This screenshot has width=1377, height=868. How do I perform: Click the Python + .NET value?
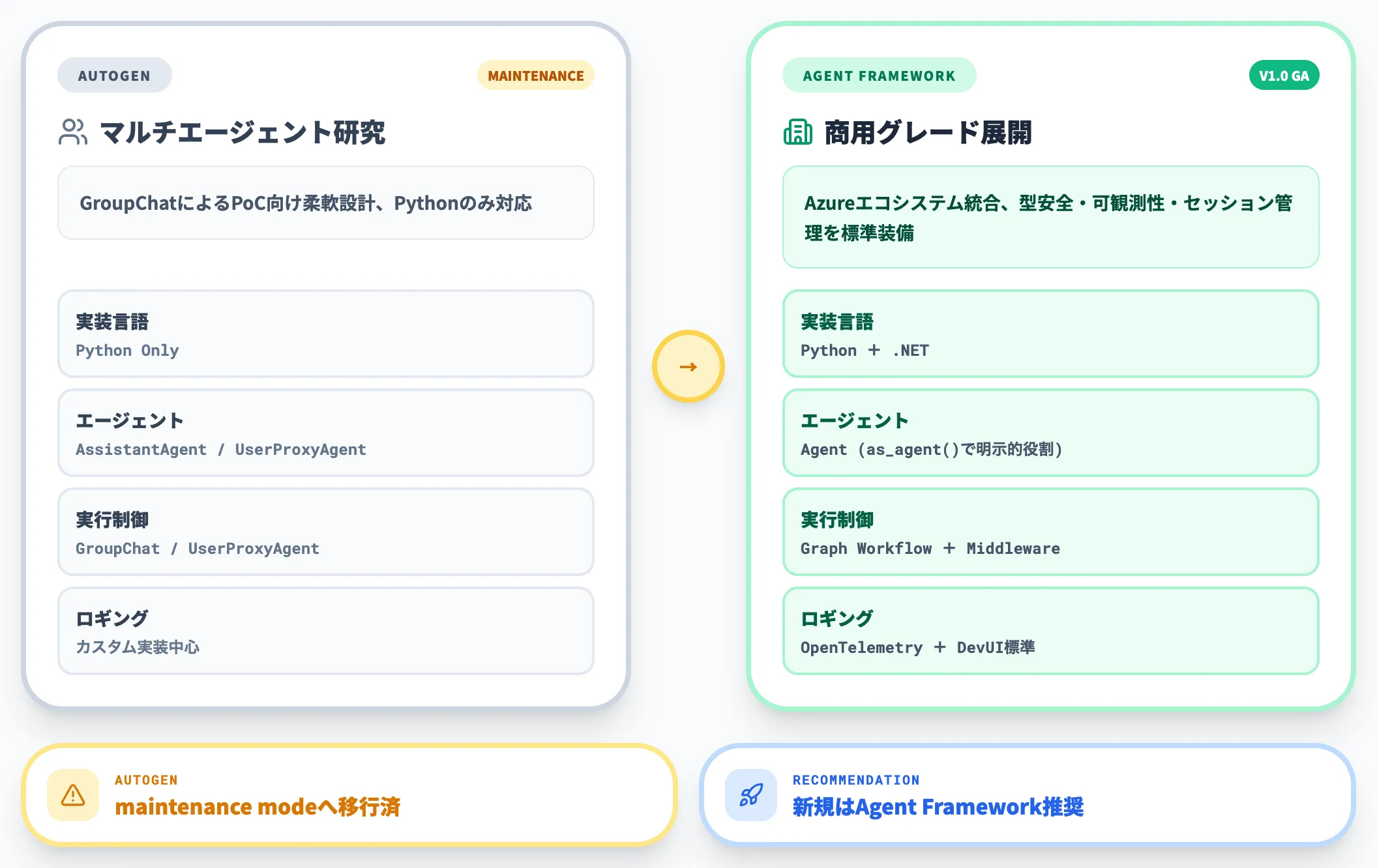click(x=865, y=351)
